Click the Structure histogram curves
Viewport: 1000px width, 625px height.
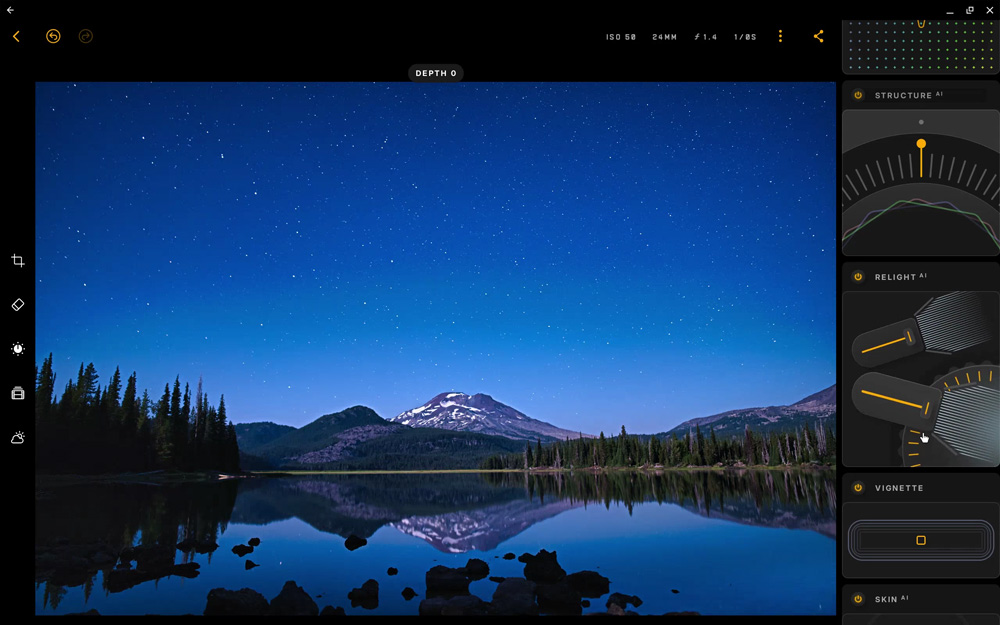[921, 223]
